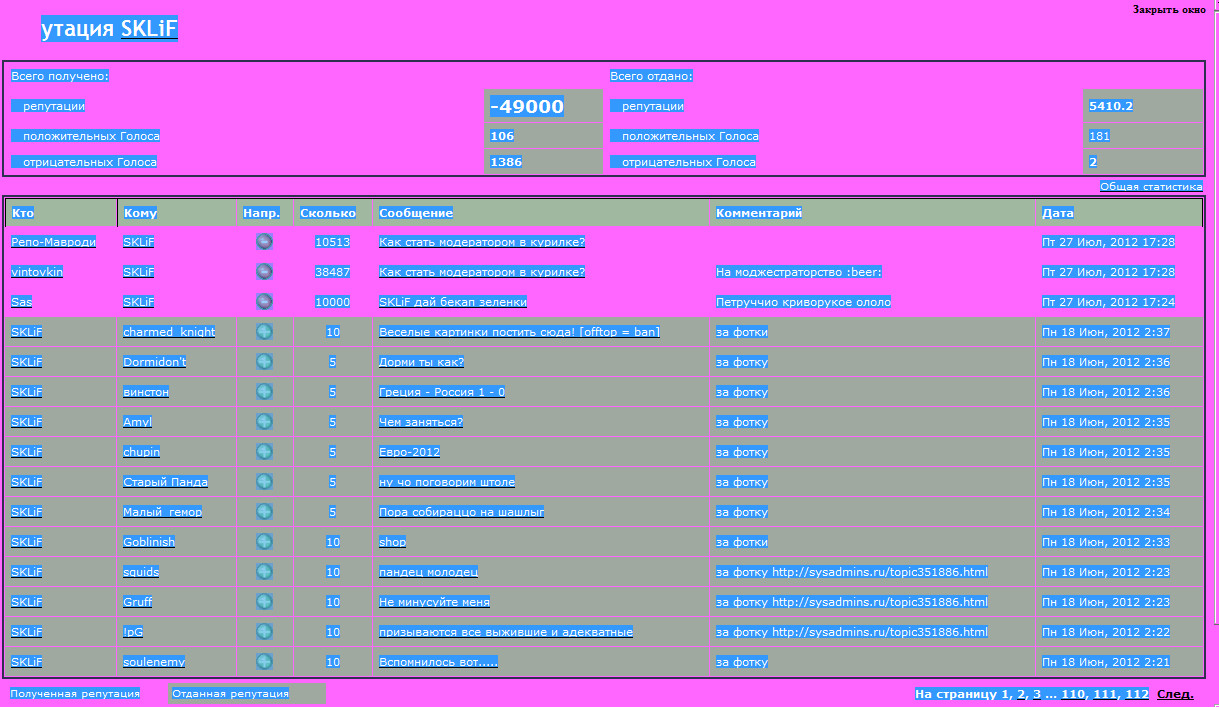The image size is (1219, 707).
Task: Click the -49000 reputation value
Action: [x=527, y=106]
